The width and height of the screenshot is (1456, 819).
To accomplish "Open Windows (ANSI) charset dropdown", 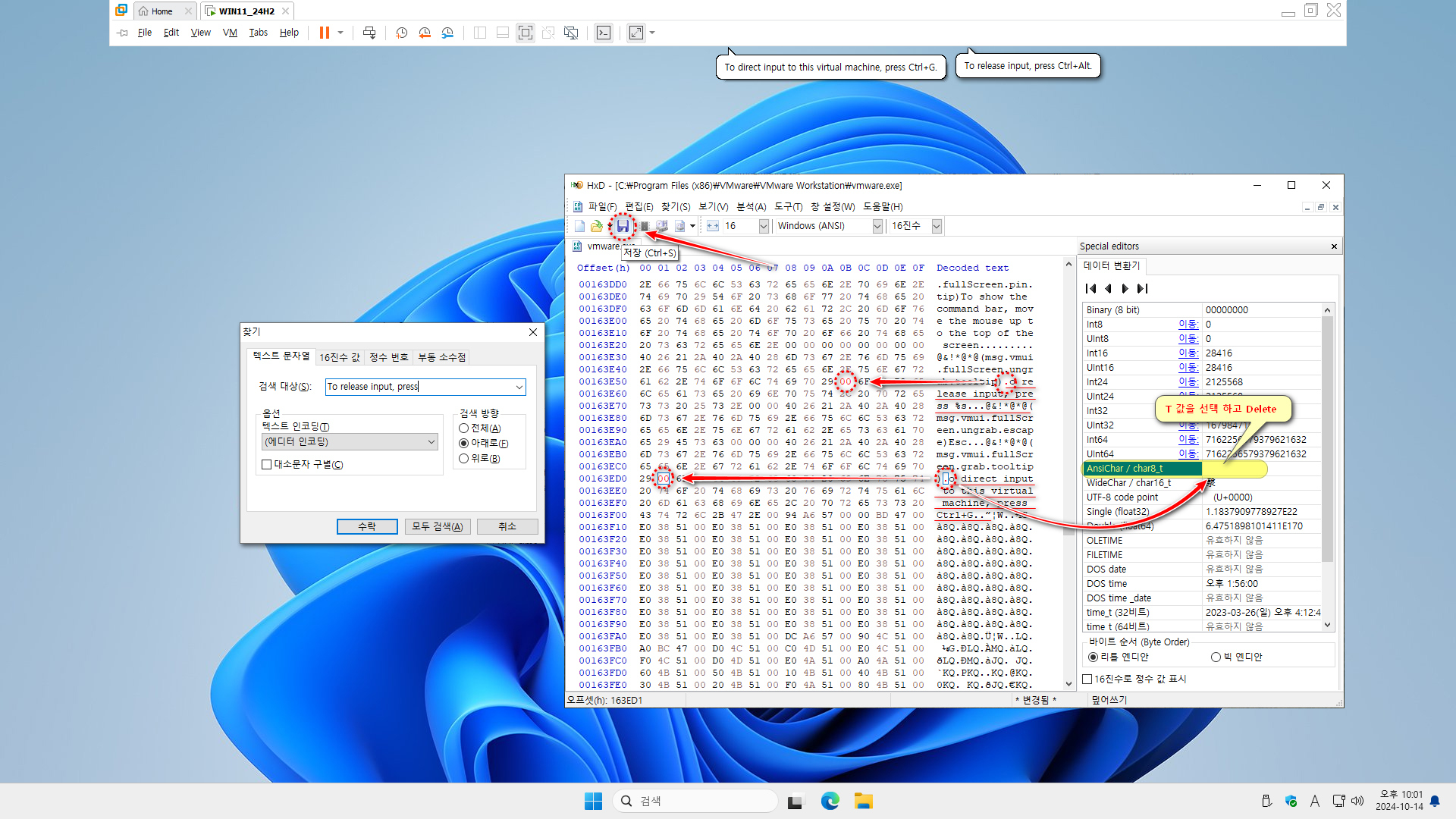I will (877, 226).
